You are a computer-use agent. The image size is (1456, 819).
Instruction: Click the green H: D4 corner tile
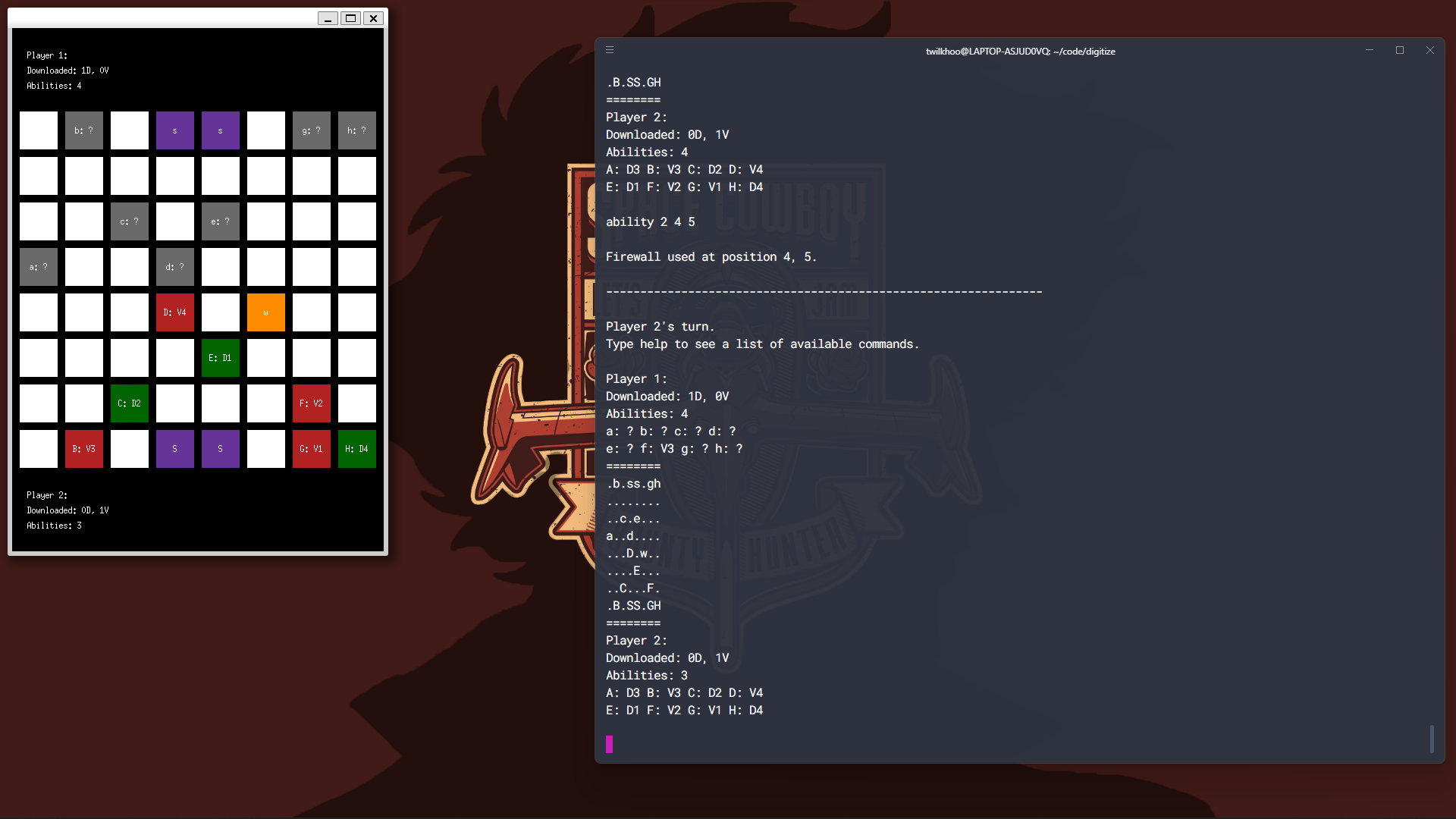[357, 448]
